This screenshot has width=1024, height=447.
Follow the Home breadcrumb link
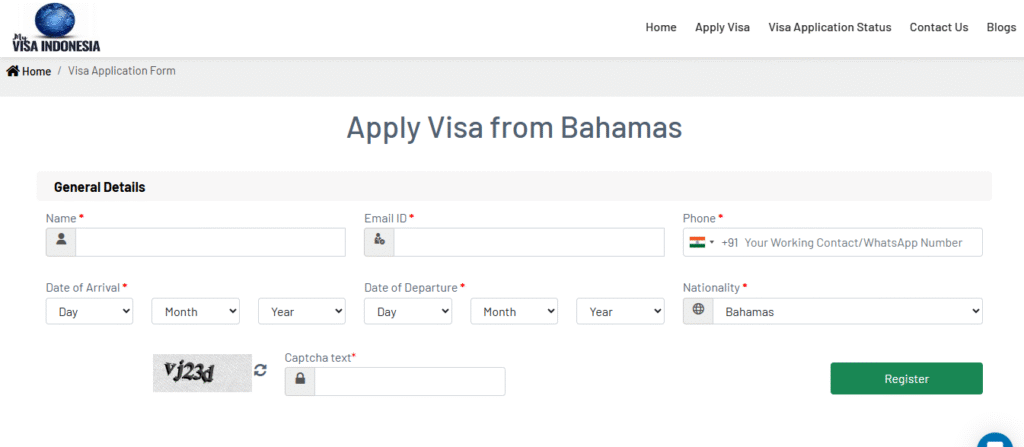tap(36, 71)
